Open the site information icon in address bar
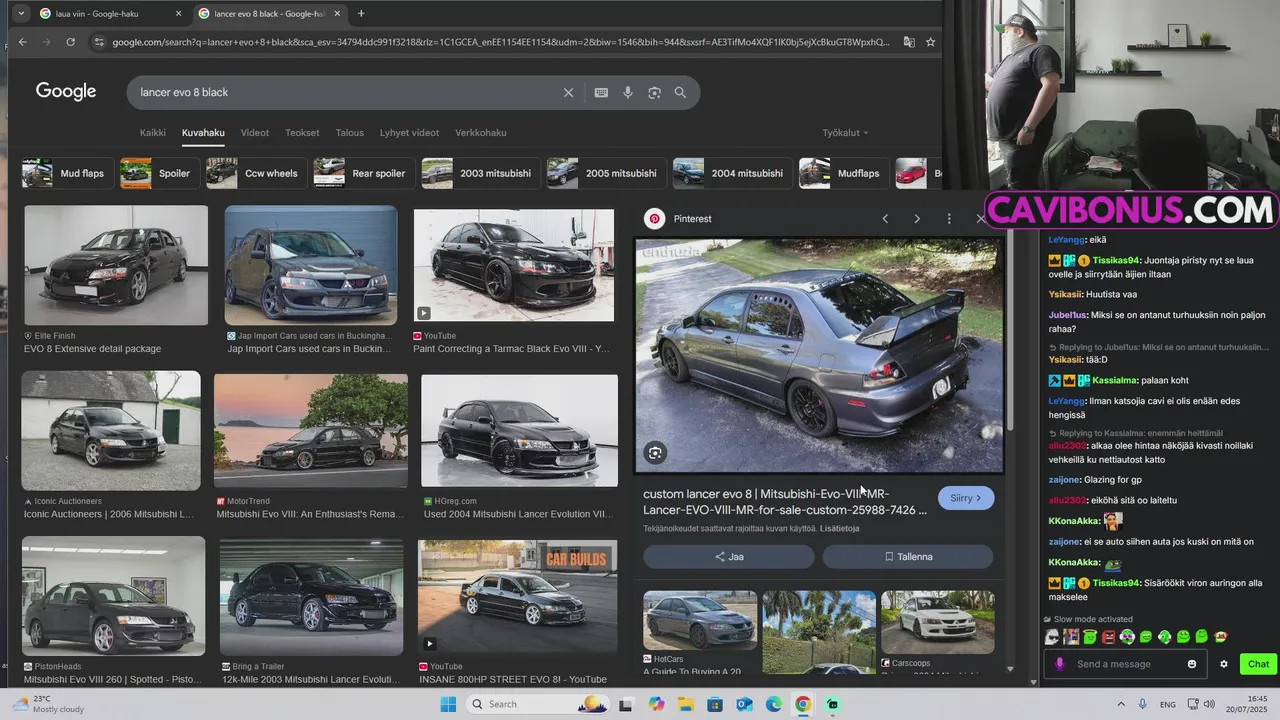This screenshot has height=720, width=1280. [x=98, y=42]
